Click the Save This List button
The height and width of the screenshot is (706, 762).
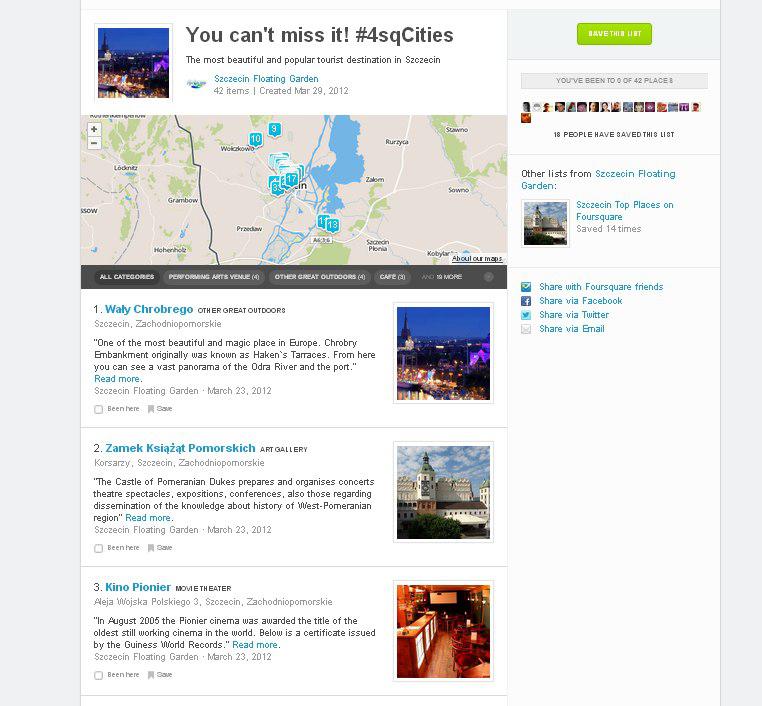[x=614, y=34]
